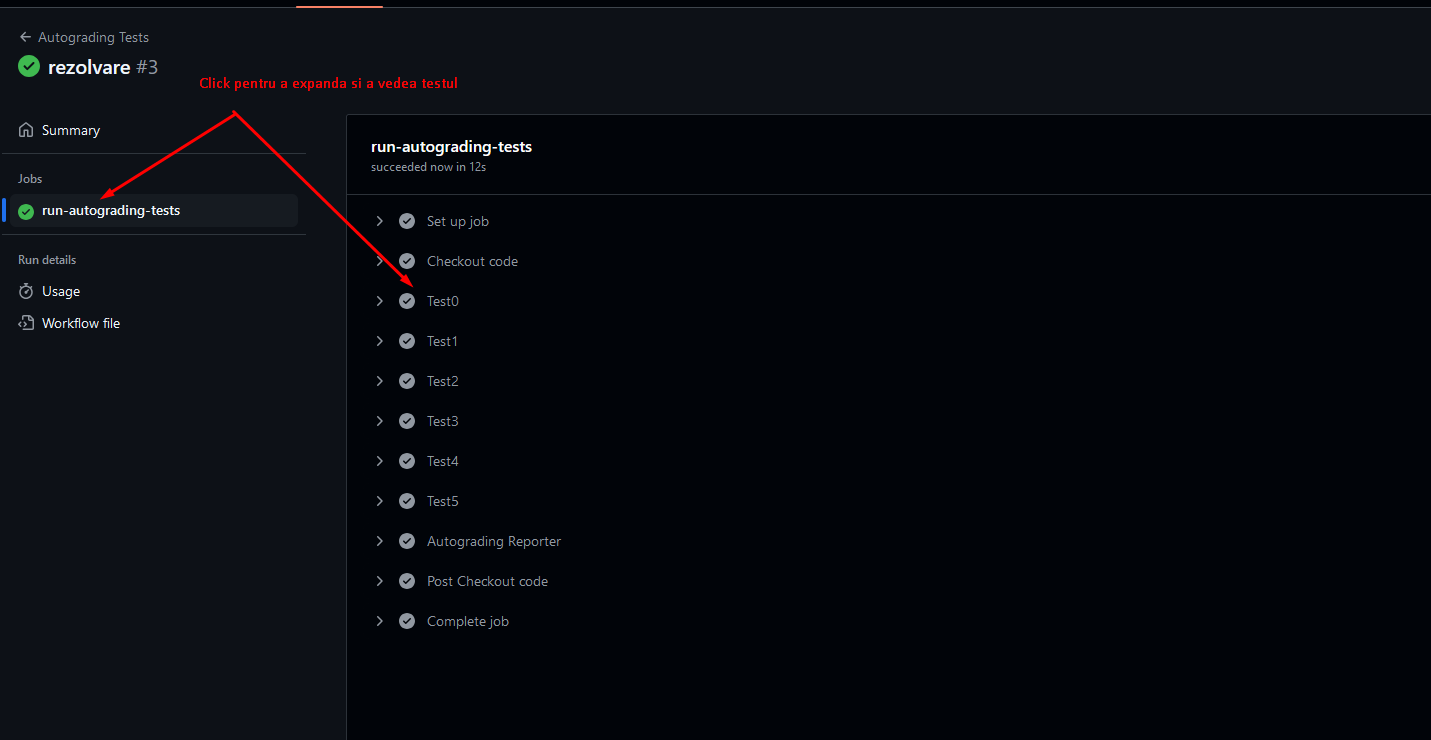Click the Post Checkout code step label

[487, 581]
